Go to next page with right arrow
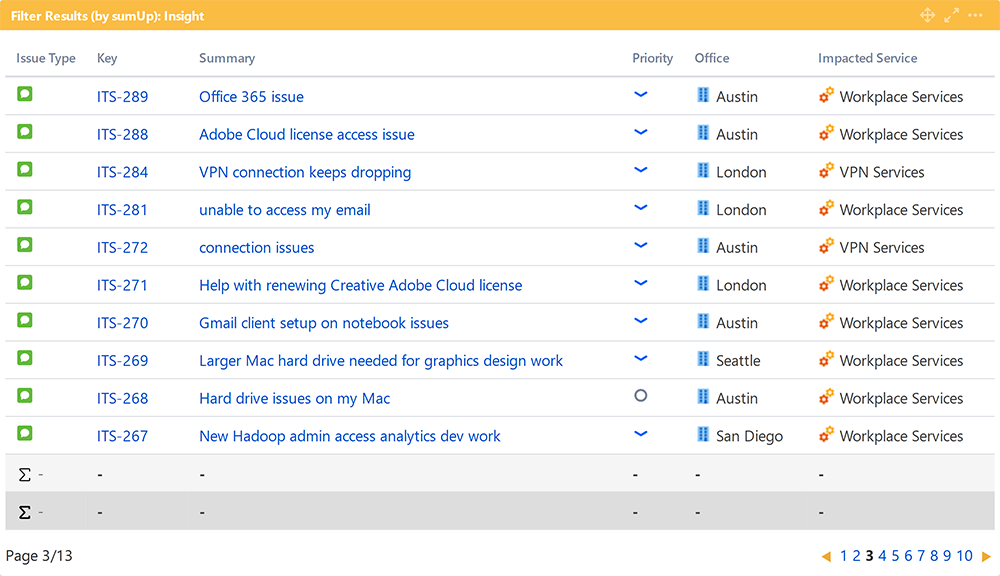The height and width of the screenshot is (576, 1000). coord(986,557)
